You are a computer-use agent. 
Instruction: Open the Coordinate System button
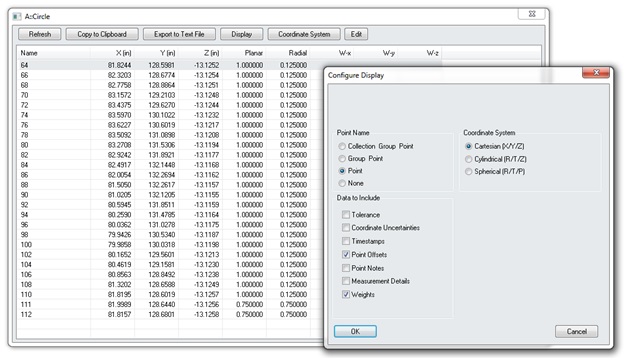point(304,34)
